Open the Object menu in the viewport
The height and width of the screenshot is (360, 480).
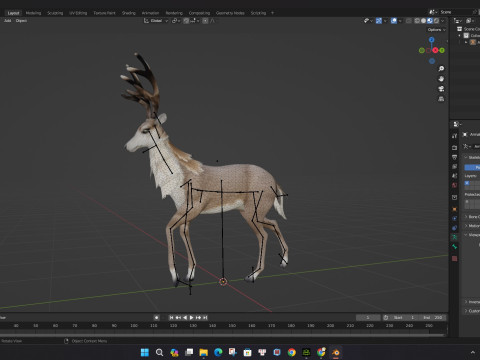coord(21,21)
